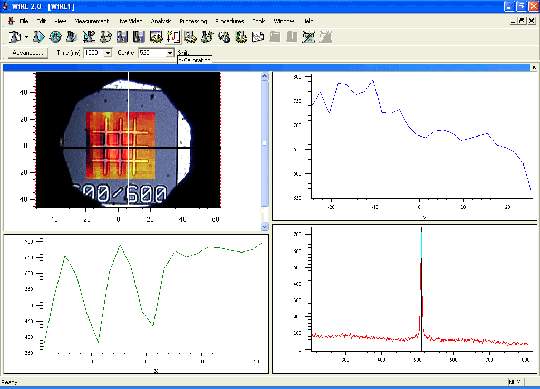Click the first microscope icon in the toolbar
540x389 pixels.
click(14, 36)
